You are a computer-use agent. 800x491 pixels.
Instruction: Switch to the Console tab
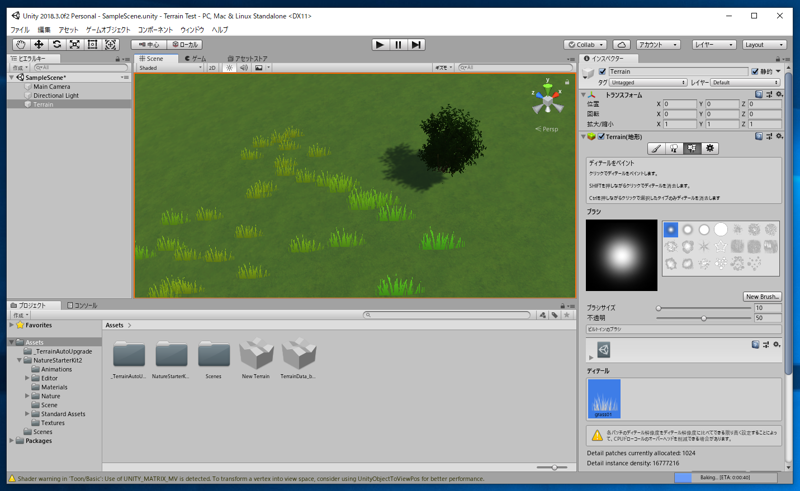coord(82,305)
